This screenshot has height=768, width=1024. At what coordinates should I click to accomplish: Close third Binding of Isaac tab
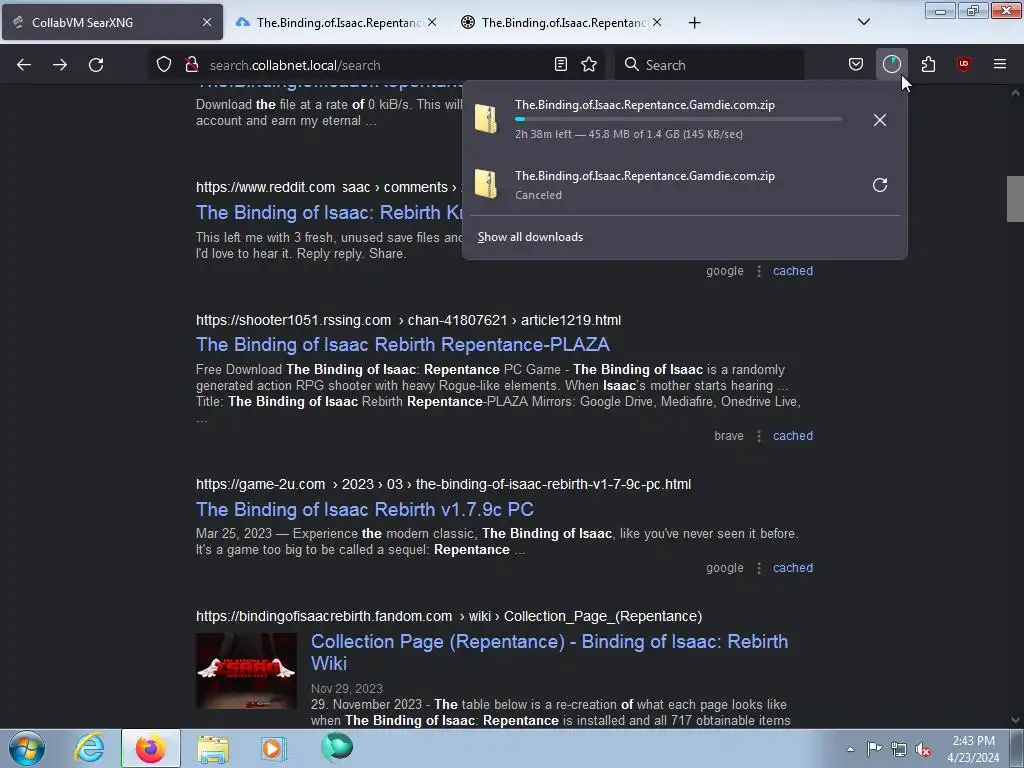656,22
